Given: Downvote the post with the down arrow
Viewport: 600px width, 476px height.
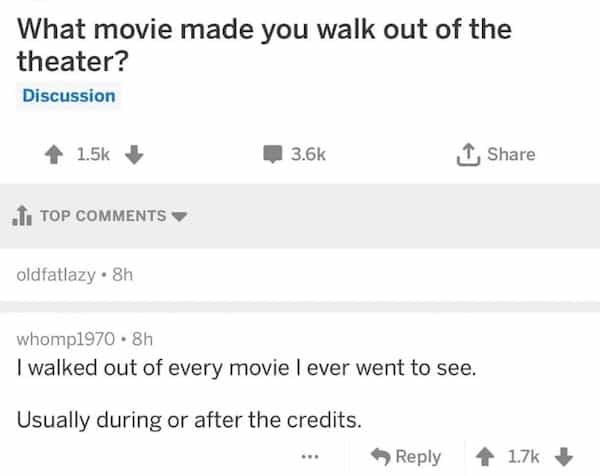Looking at the screenshot, I should (138, 154).
